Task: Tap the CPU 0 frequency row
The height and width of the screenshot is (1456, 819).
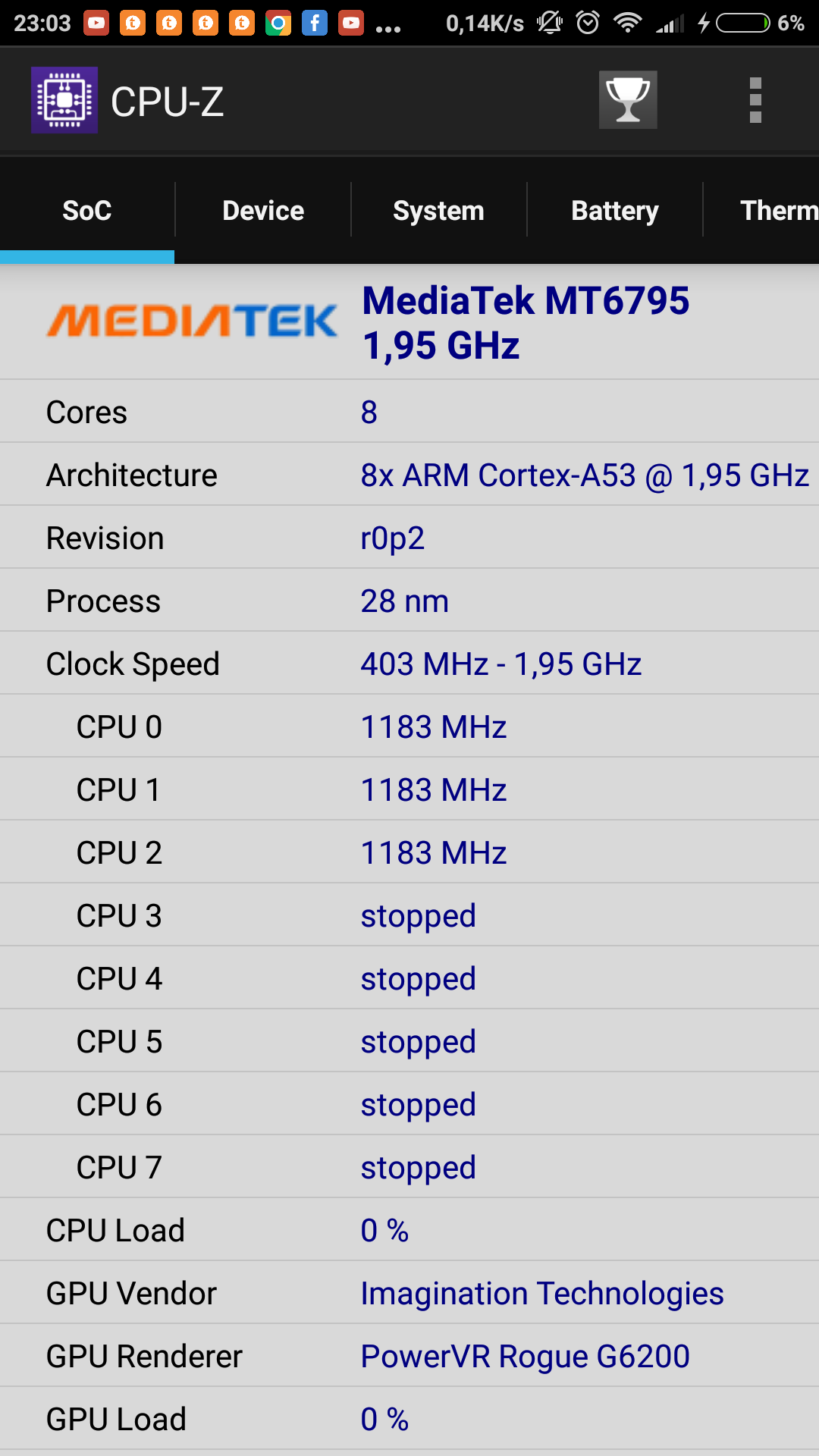Action: 409,726
